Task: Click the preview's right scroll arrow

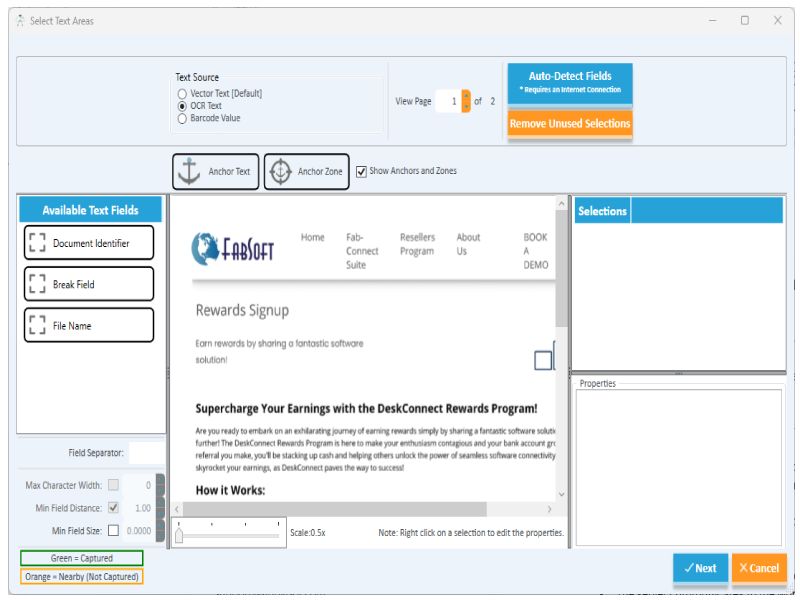Action: pyautogui.click(x=551, y=507)
